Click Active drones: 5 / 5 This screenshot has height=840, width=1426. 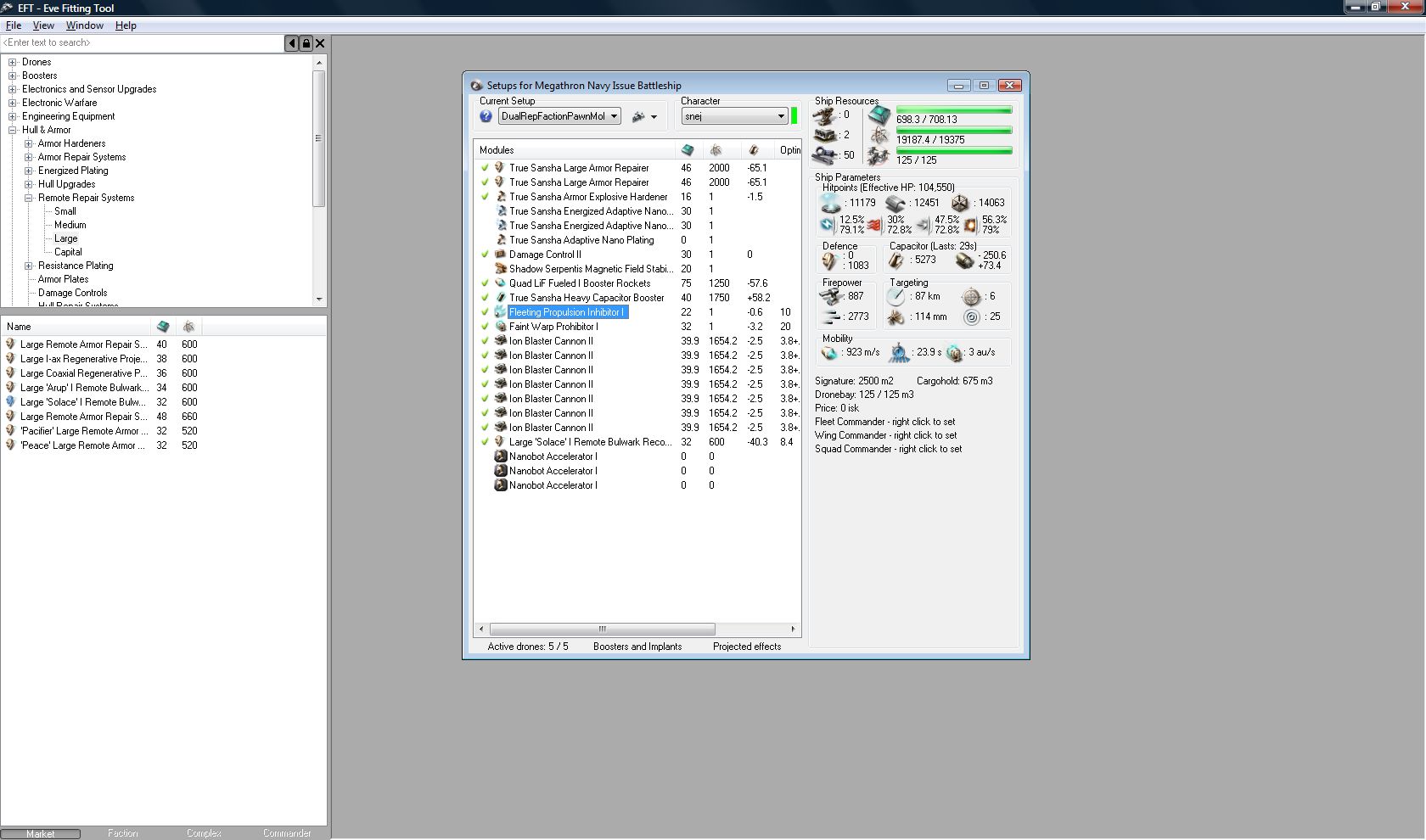pos(528,647)
